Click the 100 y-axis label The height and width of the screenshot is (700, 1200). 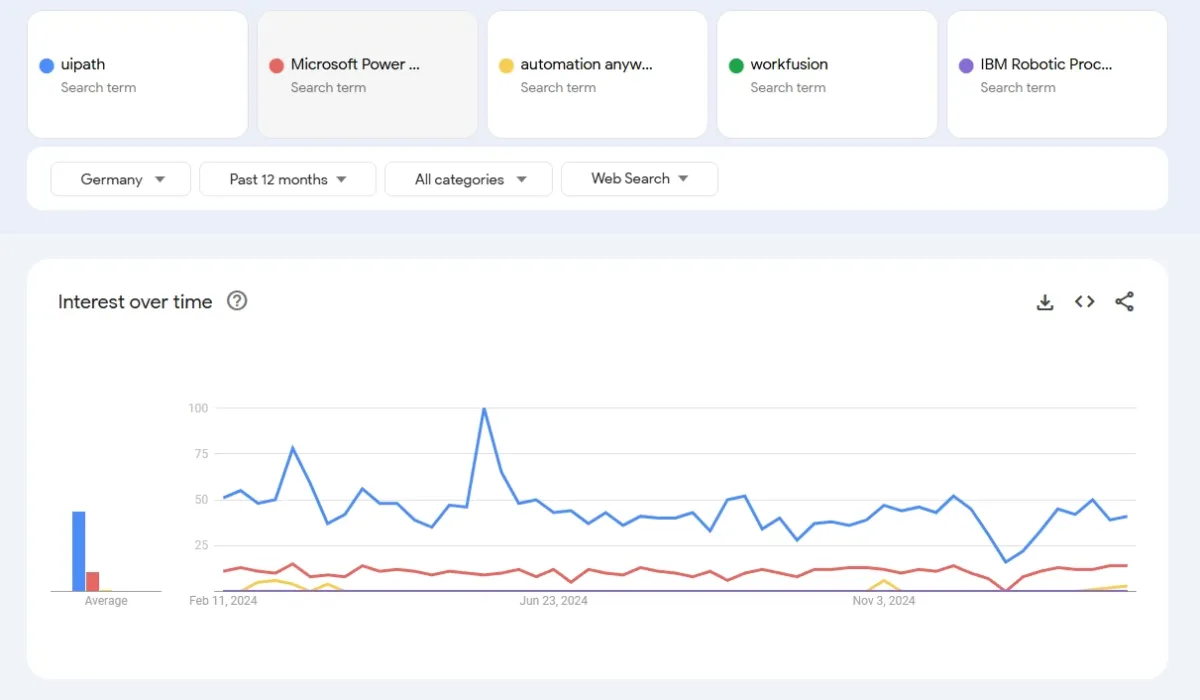(197, 408)
